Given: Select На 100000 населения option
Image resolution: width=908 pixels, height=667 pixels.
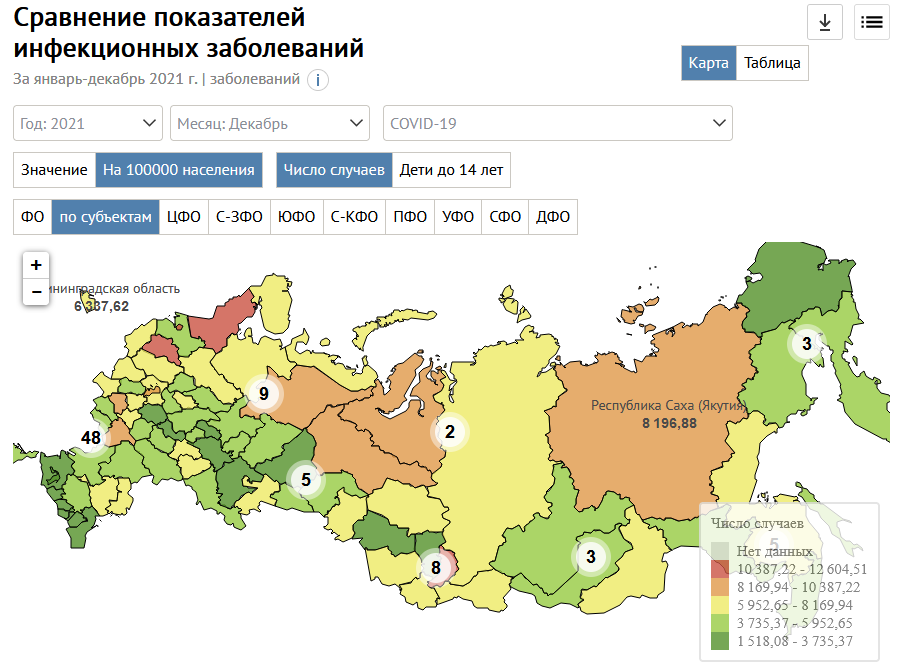Looking at the screenshot, I should 179,170.
